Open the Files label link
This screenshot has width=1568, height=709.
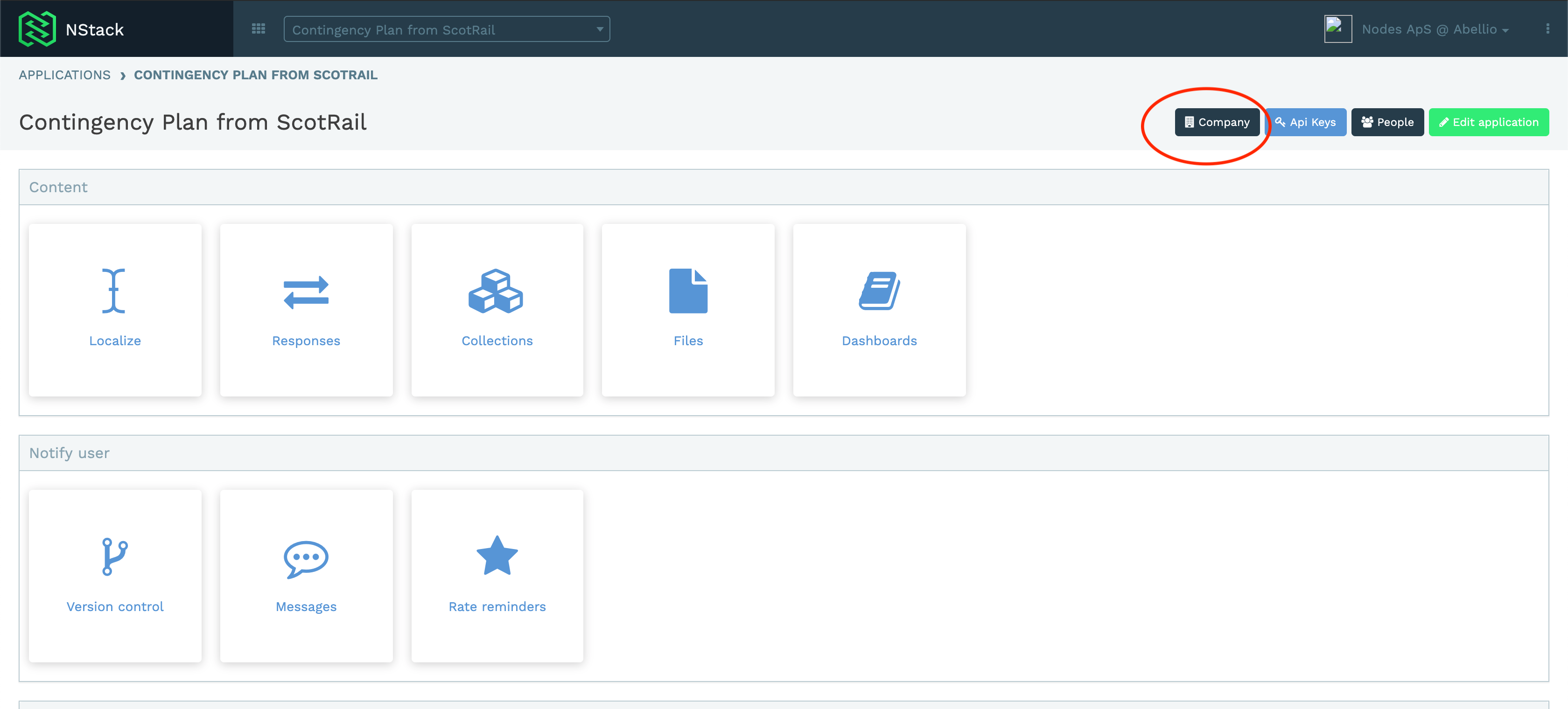tap(688, 341)
